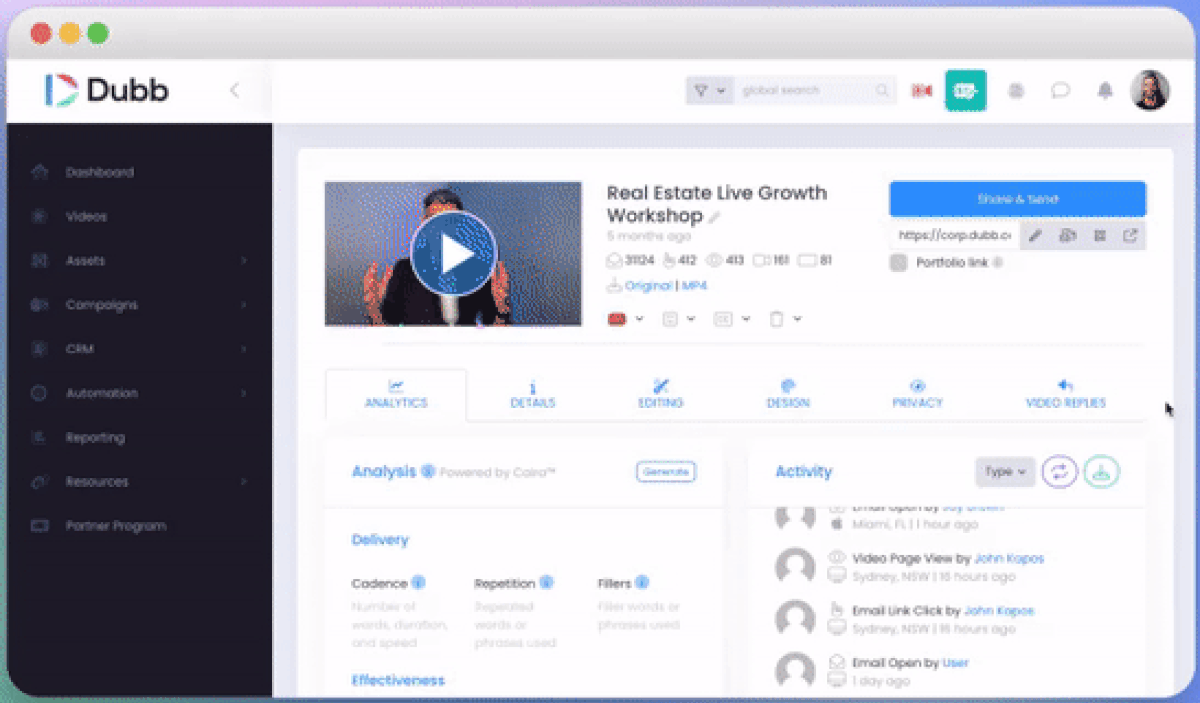Click the info icon next to Repetition
Screen dimensions: 1200x703
click(x=547, y=583)
